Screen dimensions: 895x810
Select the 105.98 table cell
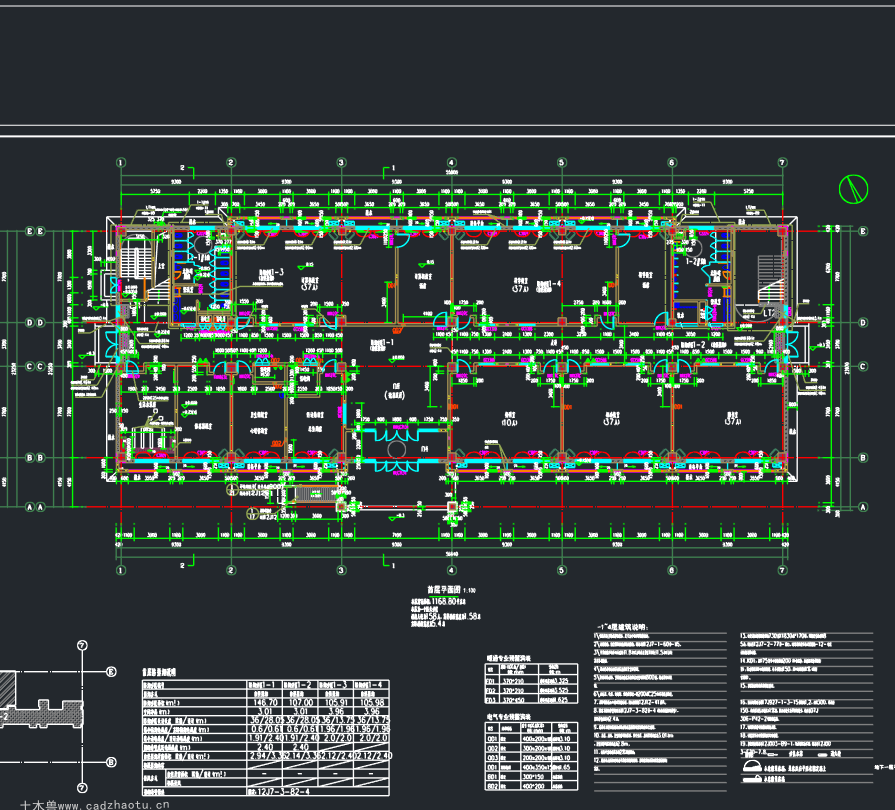pyautogui.click(x=372, y=703)
